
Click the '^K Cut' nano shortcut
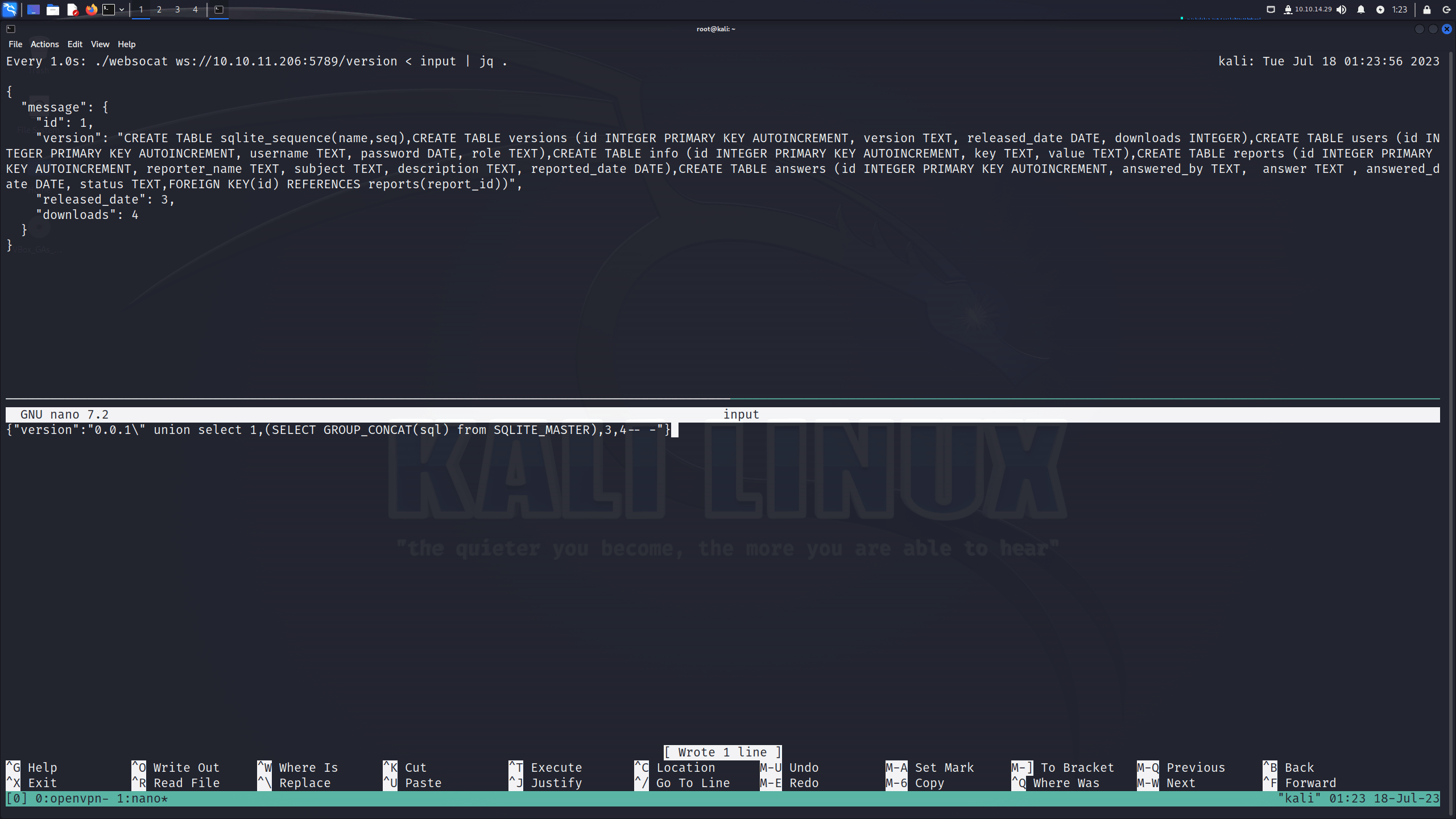click(405, 768)
